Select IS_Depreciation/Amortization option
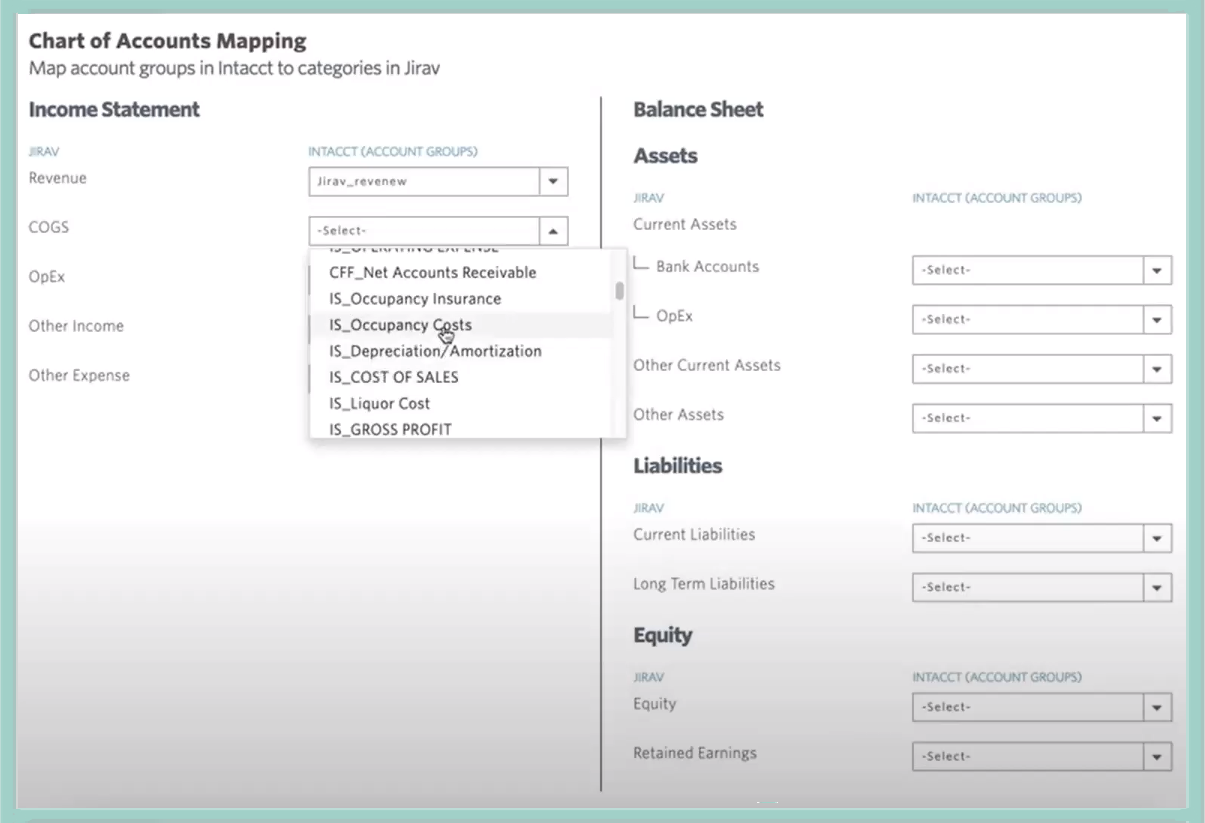Screen dimensions: 1205x823 pyautogui.click(x=435, y=351)
